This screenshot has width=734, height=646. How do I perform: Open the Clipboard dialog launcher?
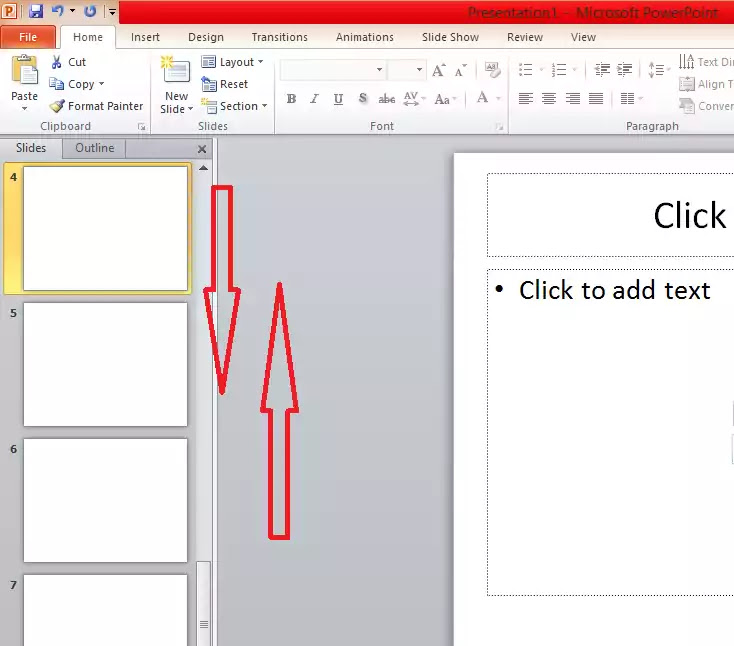point(141,127)
